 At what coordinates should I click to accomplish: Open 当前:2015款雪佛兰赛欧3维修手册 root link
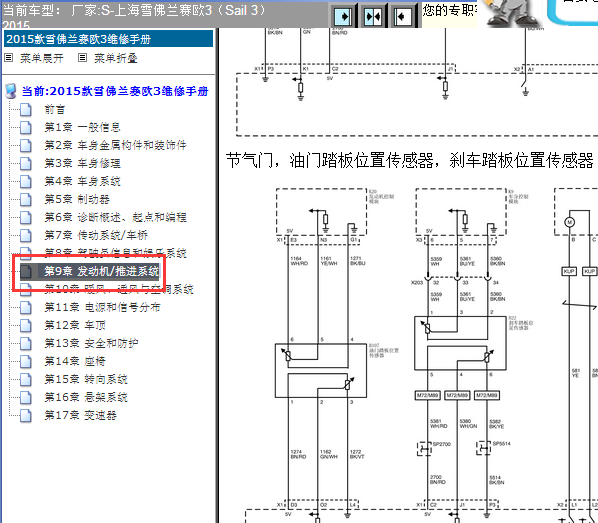coord(115,91)
